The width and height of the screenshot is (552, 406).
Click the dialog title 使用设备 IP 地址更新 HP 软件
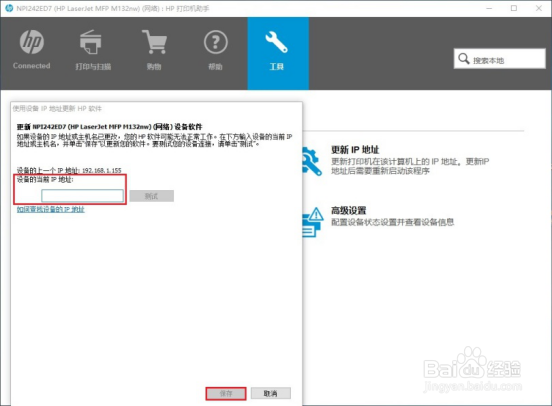(57, 108)
